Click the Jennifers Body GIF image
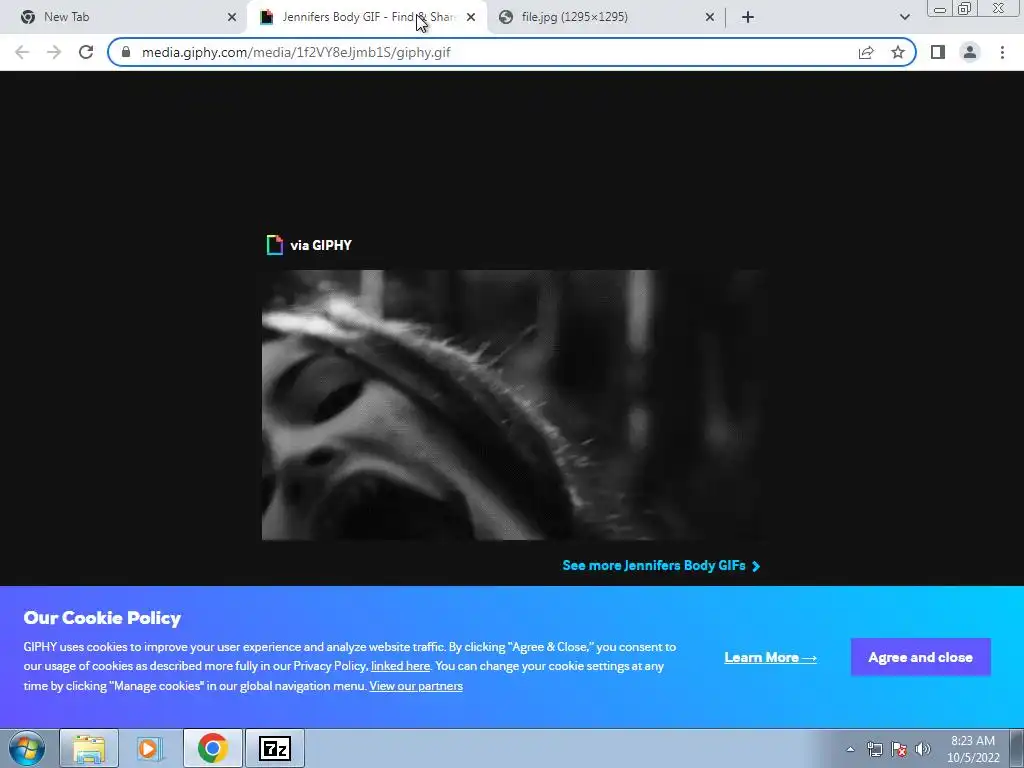1024x768 pixels. coord(513,405)
